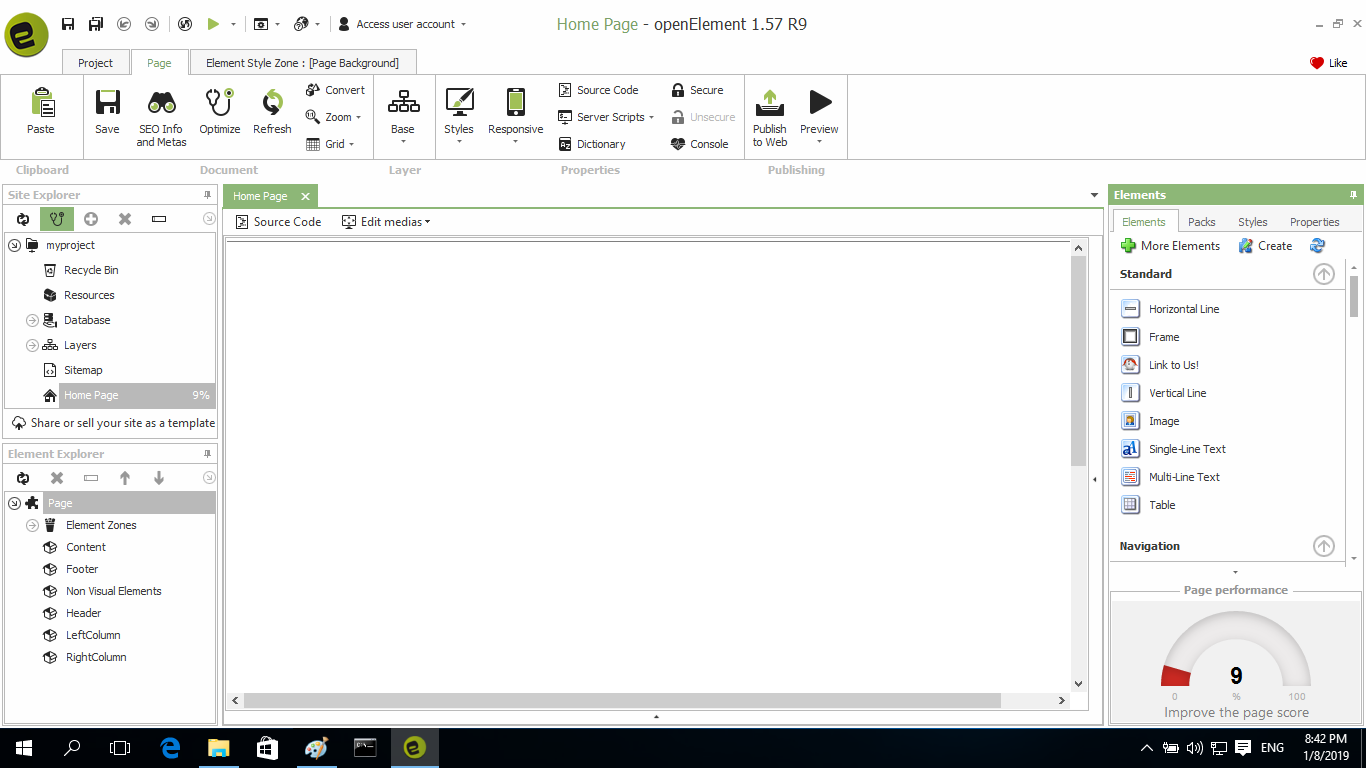Screen dimensions: 1366x768
Task: Expand the Database tree node
Action: (32, 320)
